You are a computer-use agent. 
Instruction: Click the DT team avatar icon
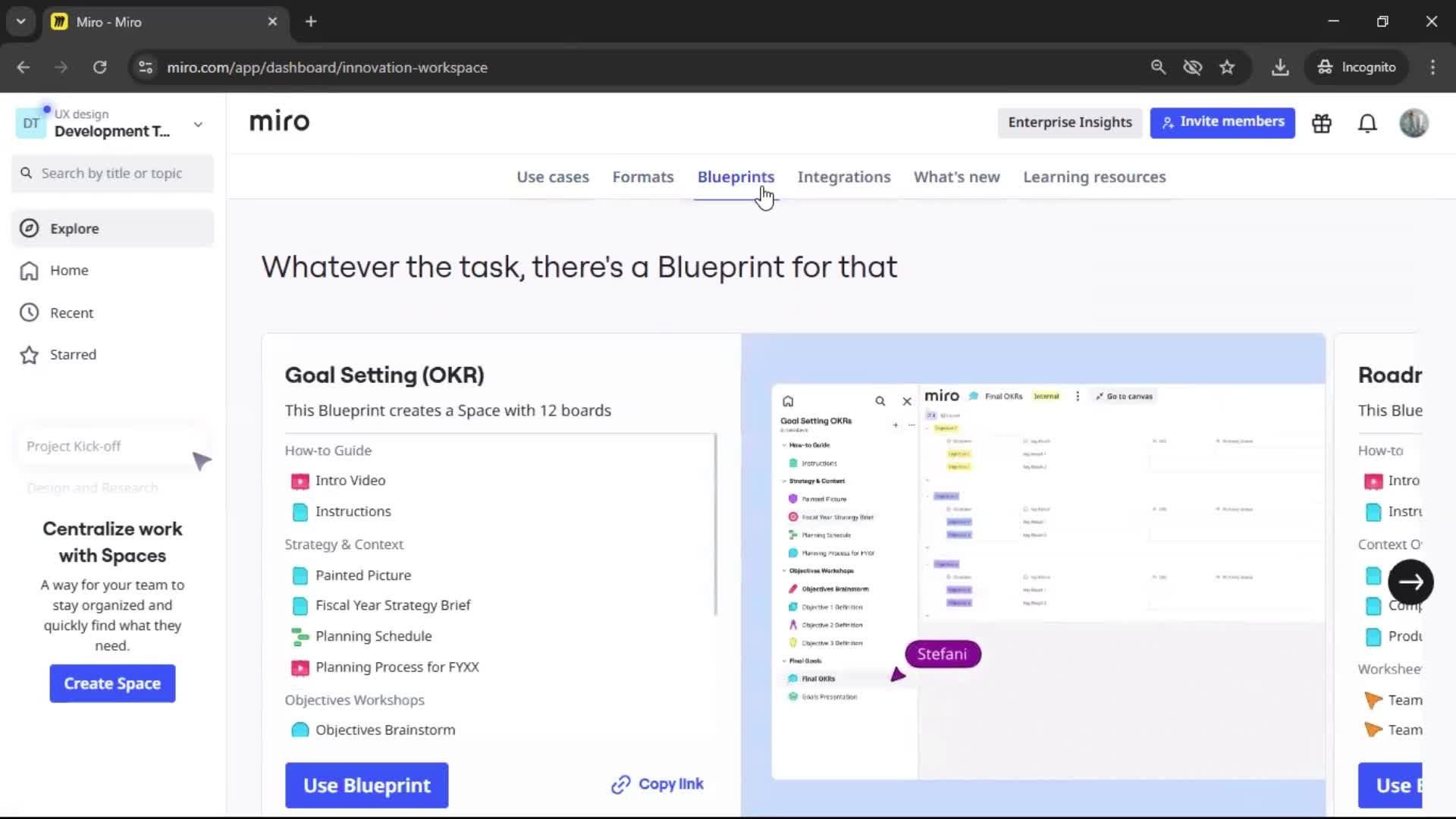[31, 123]
